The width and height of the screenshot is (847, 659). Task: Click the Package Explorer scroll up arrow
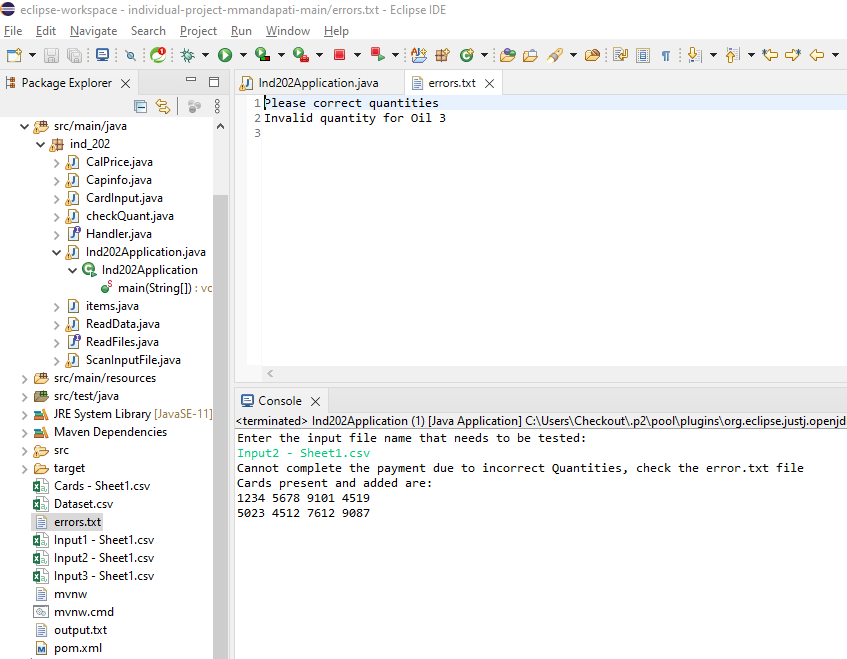click(x=220, y=126)
